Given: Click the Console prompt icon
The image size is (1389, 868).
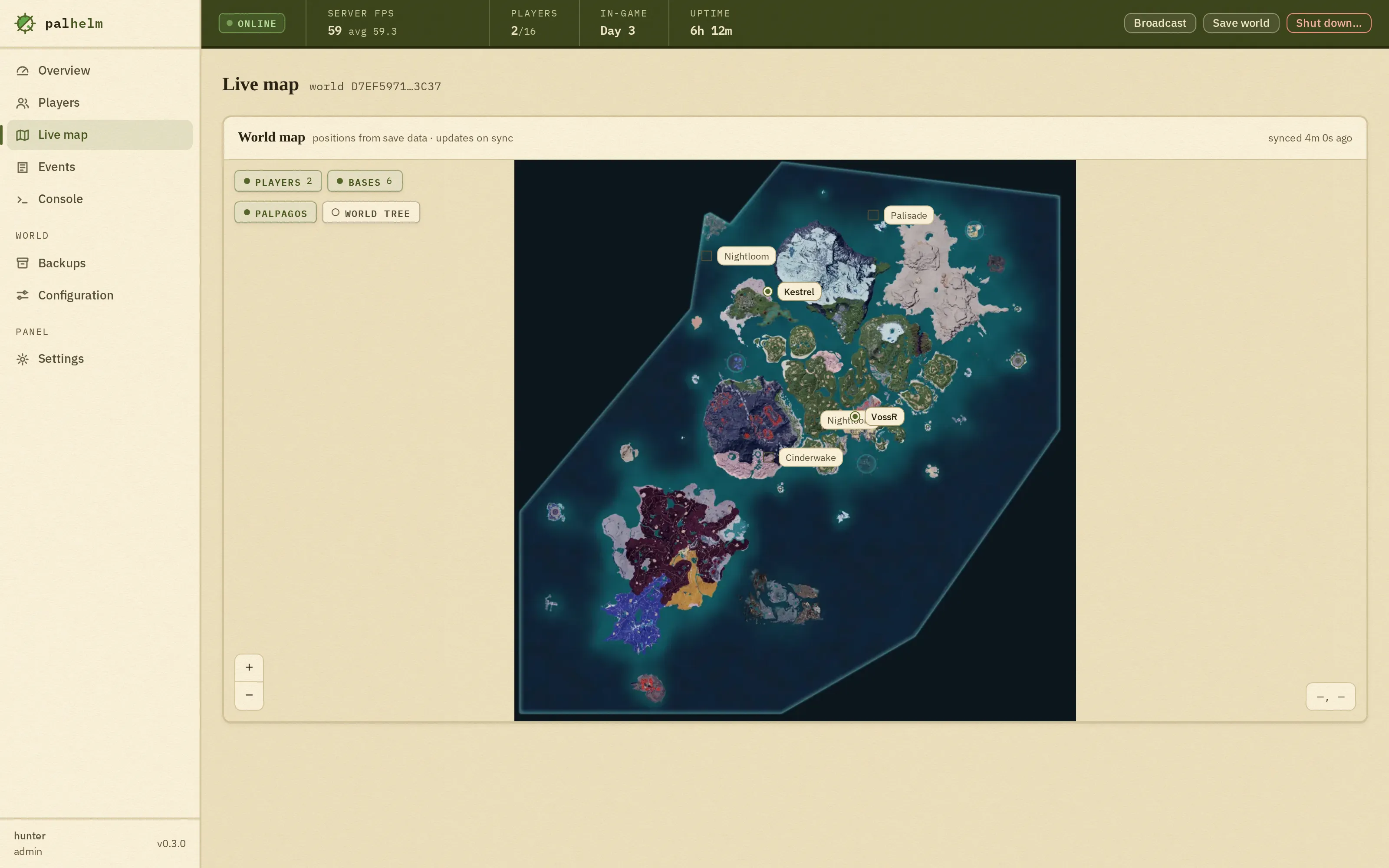Looking at the screenshot, I should [23, 199].
